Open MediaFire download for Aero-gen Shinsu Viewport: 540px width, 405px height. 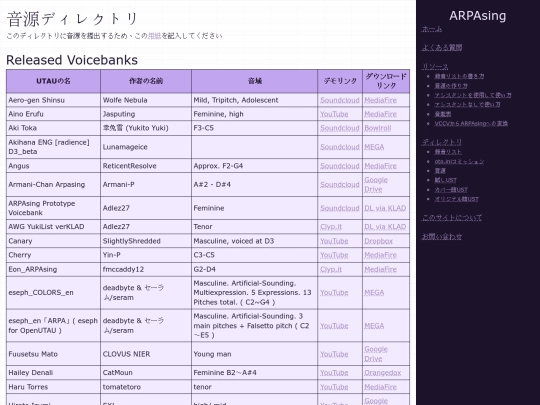coord(380,100)
